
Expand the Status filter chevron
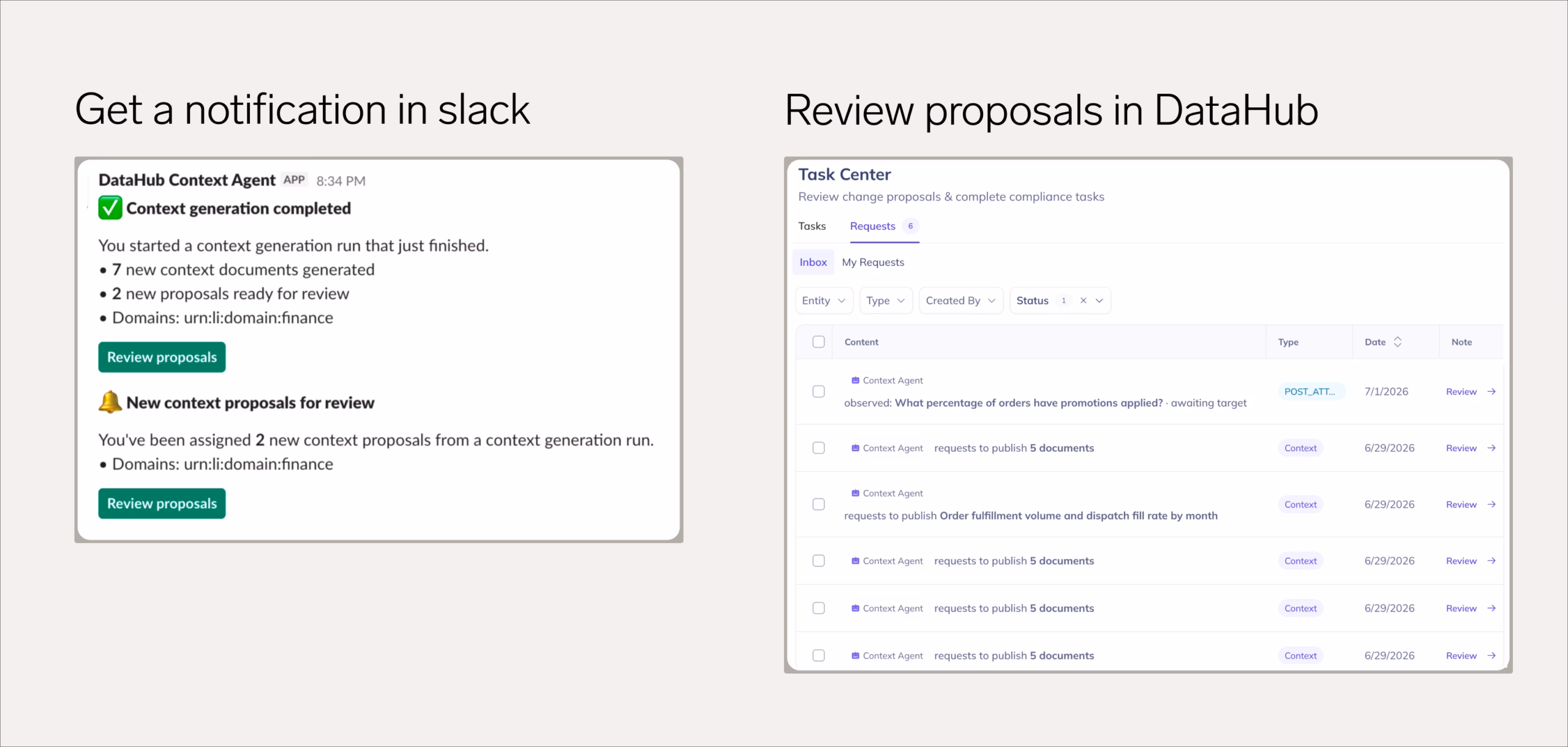1099,301
